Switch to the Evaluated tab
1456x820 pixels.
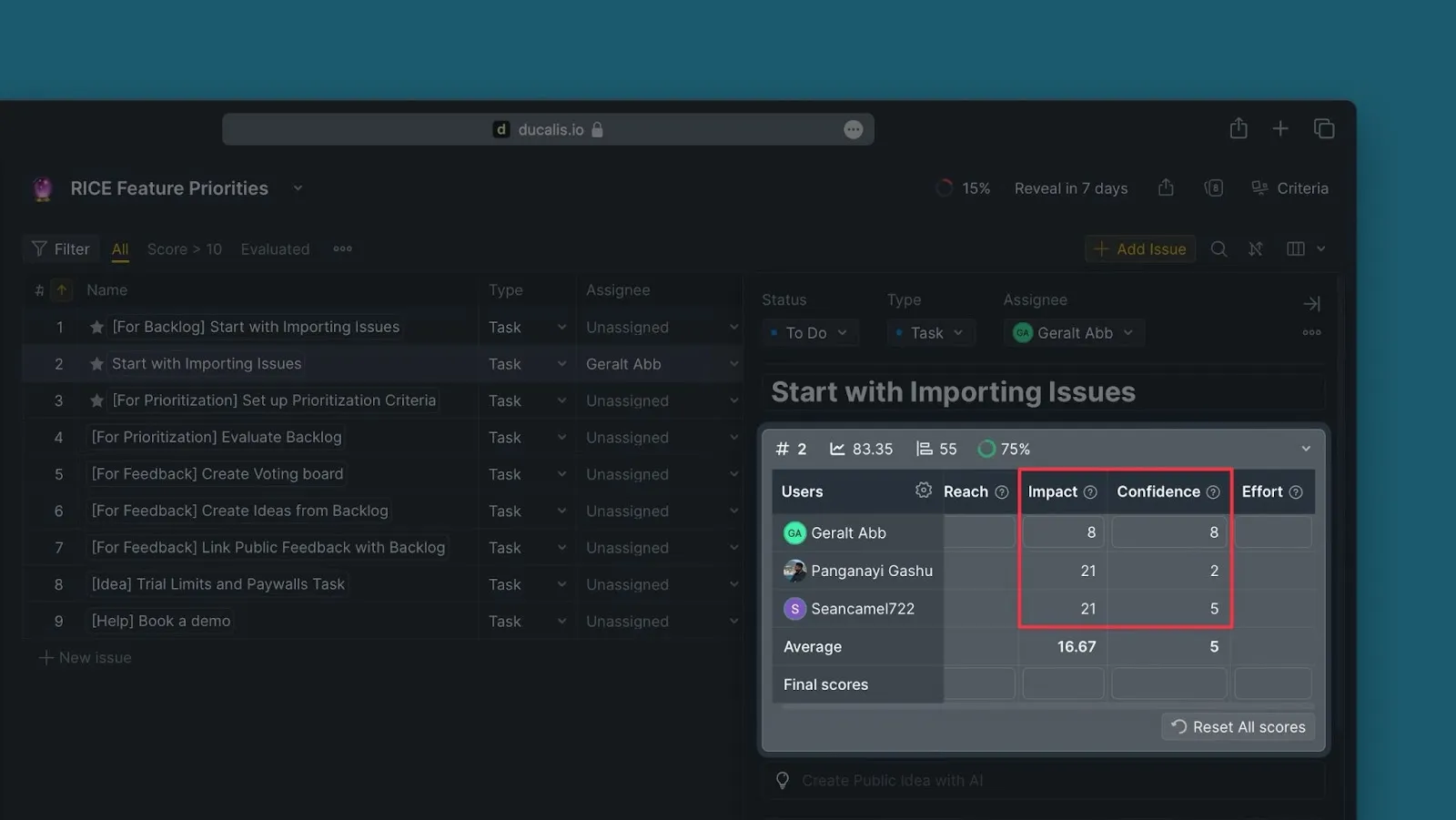point(275,249)
